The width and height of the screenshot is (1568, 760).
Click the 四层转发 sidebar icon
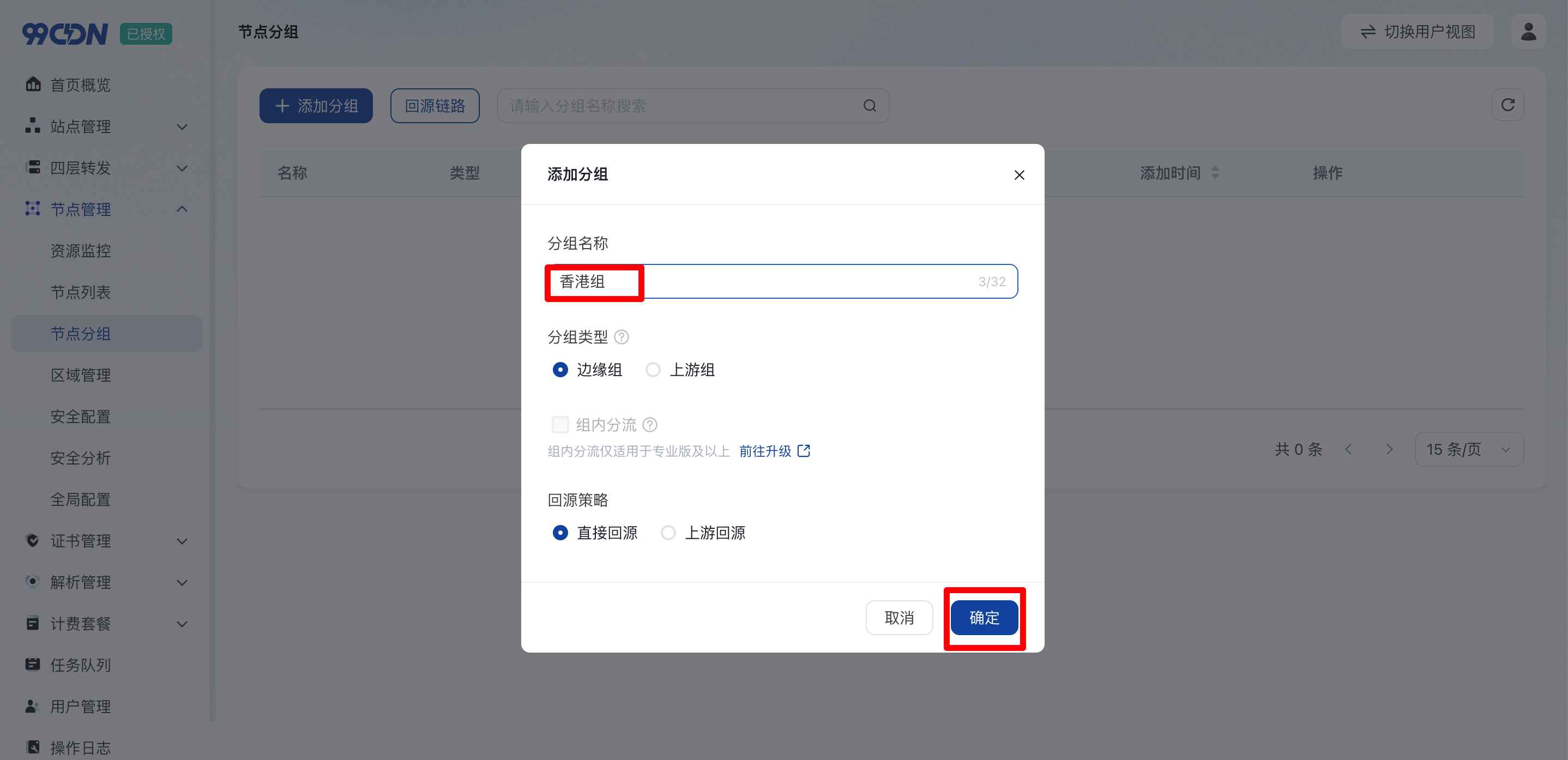(33, 167)
